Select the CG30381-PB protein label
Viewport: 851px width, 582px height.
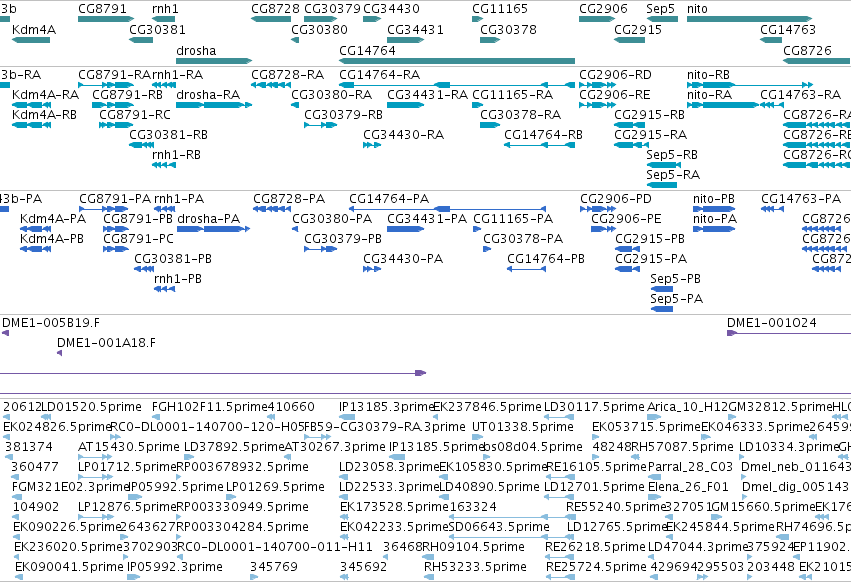tap(173, 259)
